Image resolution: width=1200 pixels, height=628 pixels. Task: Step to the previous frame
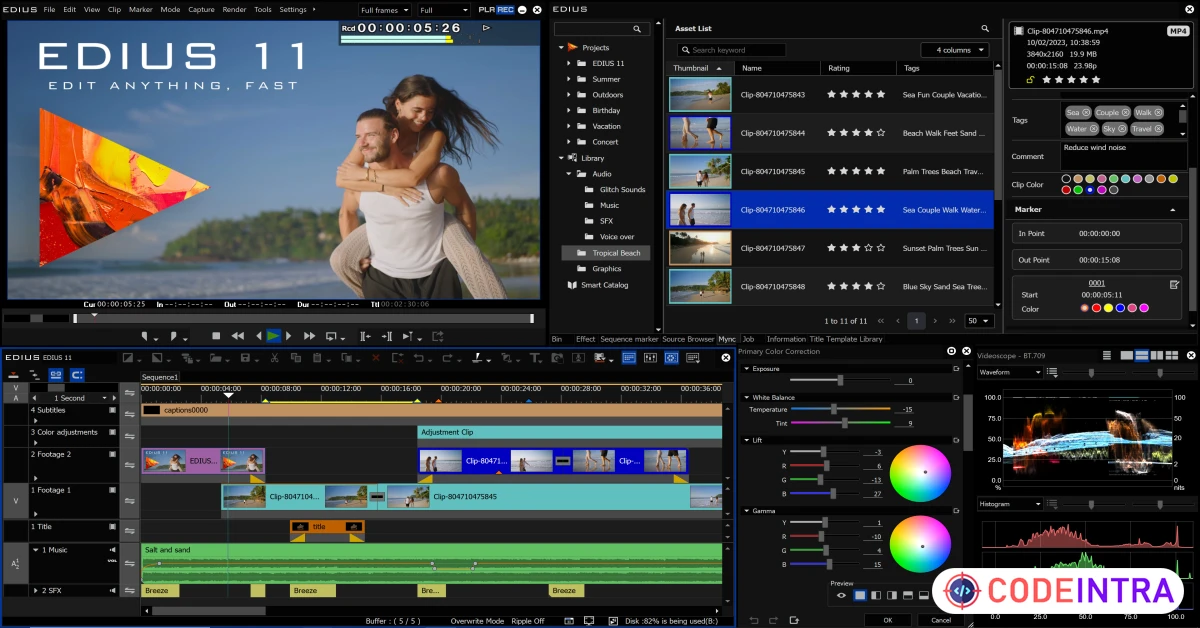tap(259, 336)
